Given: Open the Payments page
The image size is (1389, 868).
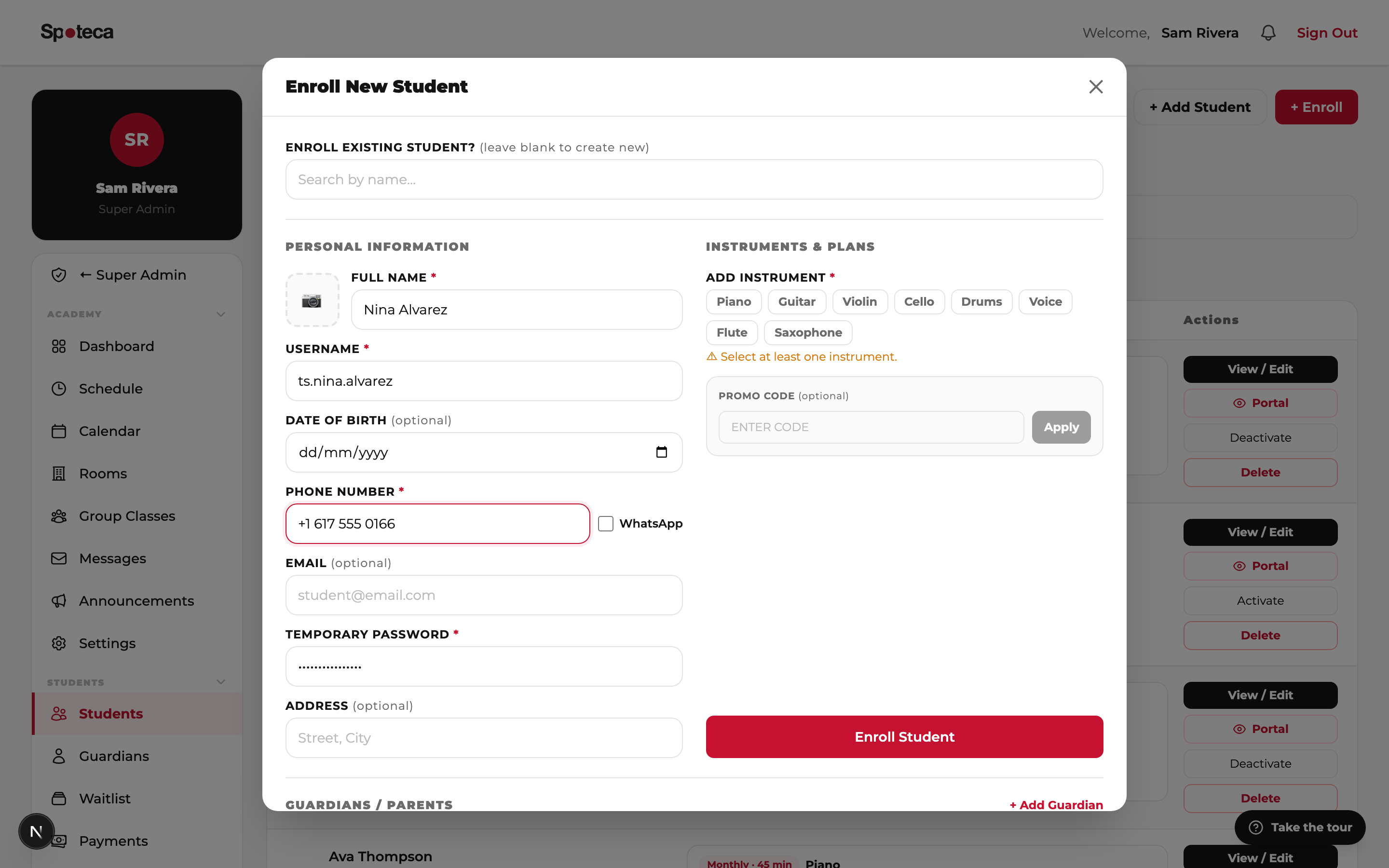Looking at the screenshot, I should (x=136, y=841).
